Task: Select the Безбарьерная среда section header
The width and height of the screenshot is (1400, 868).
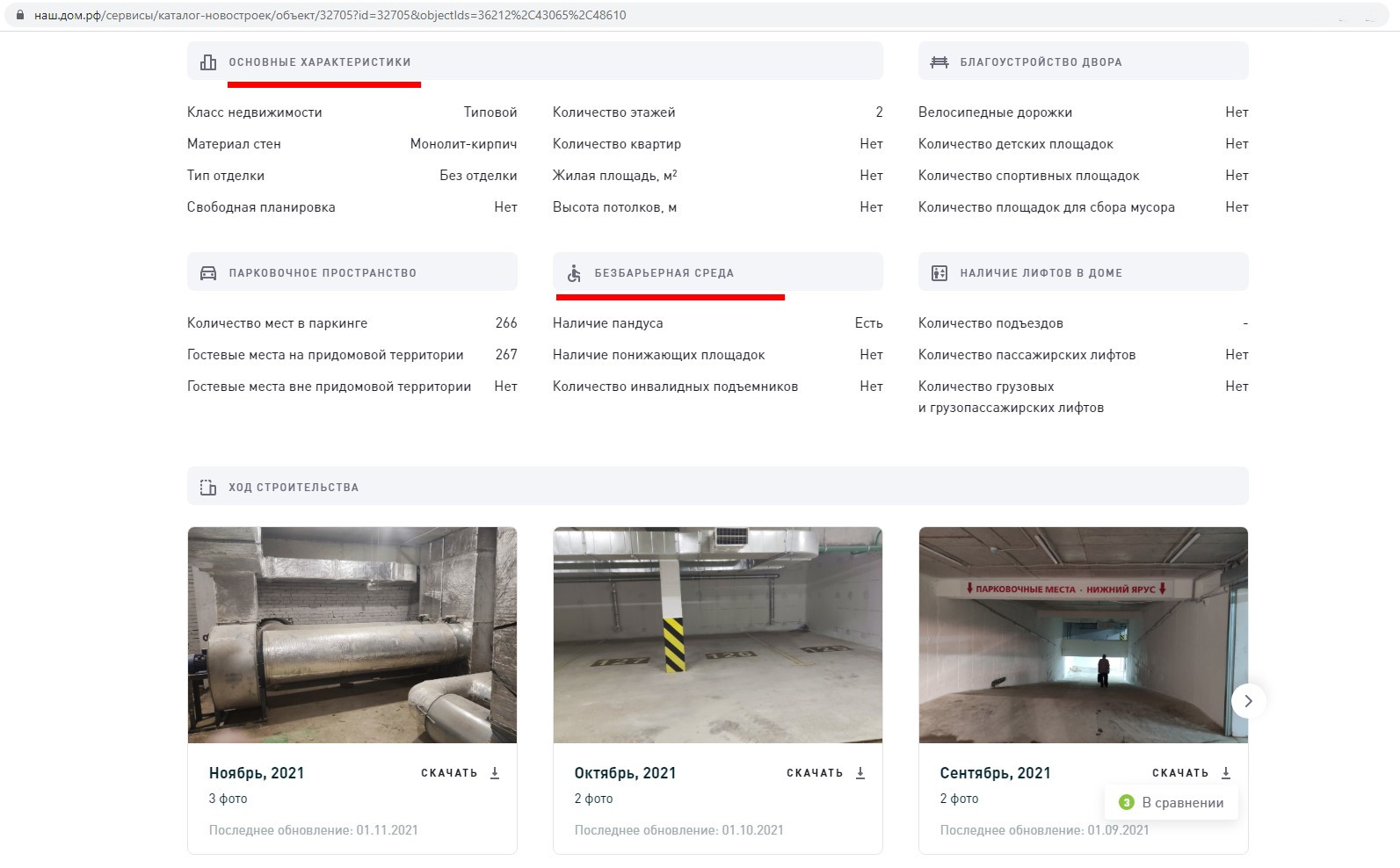Action: click(x=664, y=273)
